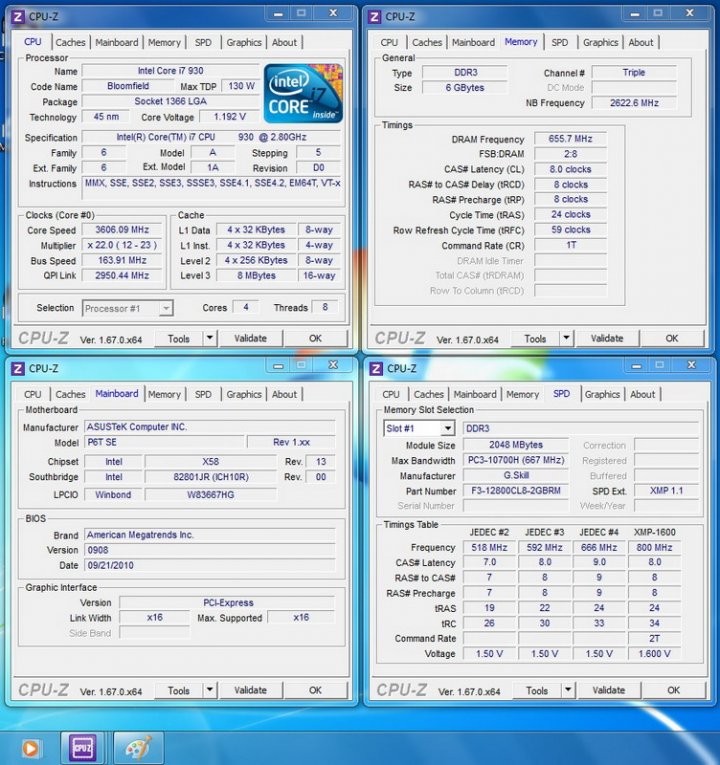The width and height of the screenshot is (720, 765).
Task: Switch to Memory tab in SPD window
Action: [522, 394]
